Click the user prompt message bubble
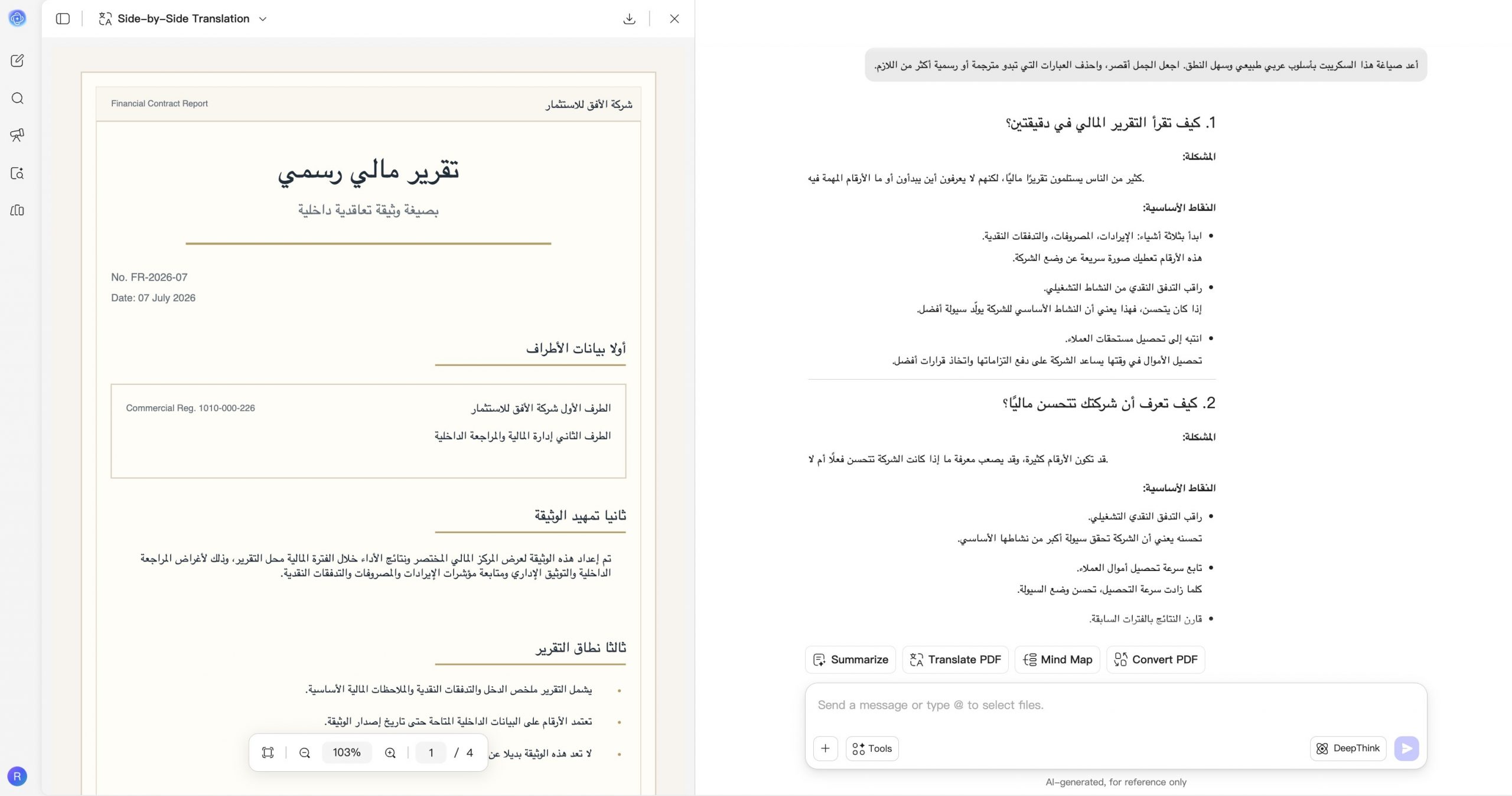This screenshot has width=1512, height=796. pos(1146,65)
